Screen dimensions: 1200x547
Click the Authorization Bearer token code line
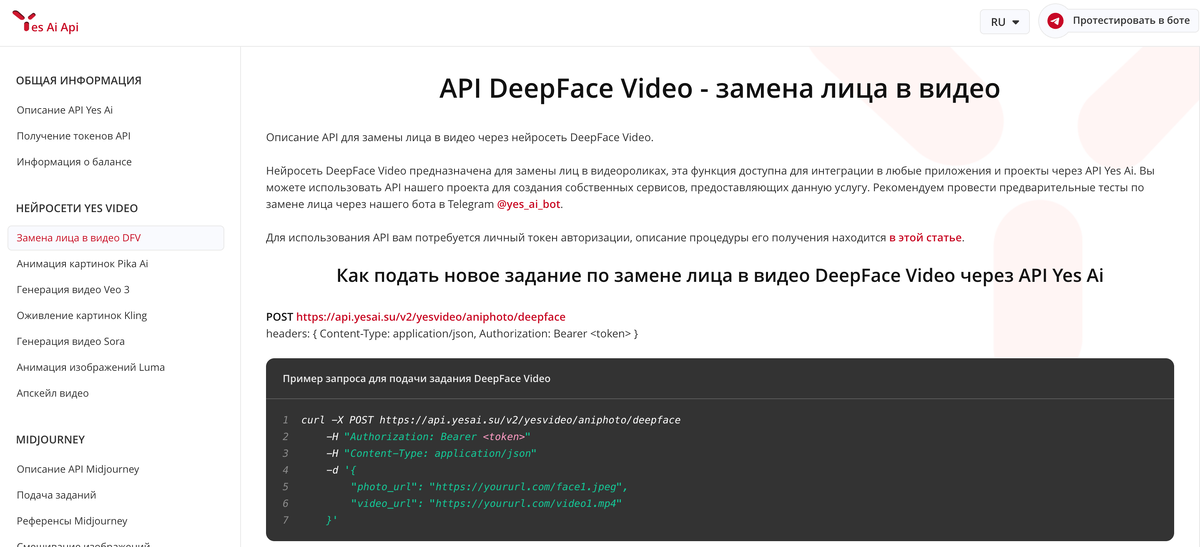[x=428, y=437]
